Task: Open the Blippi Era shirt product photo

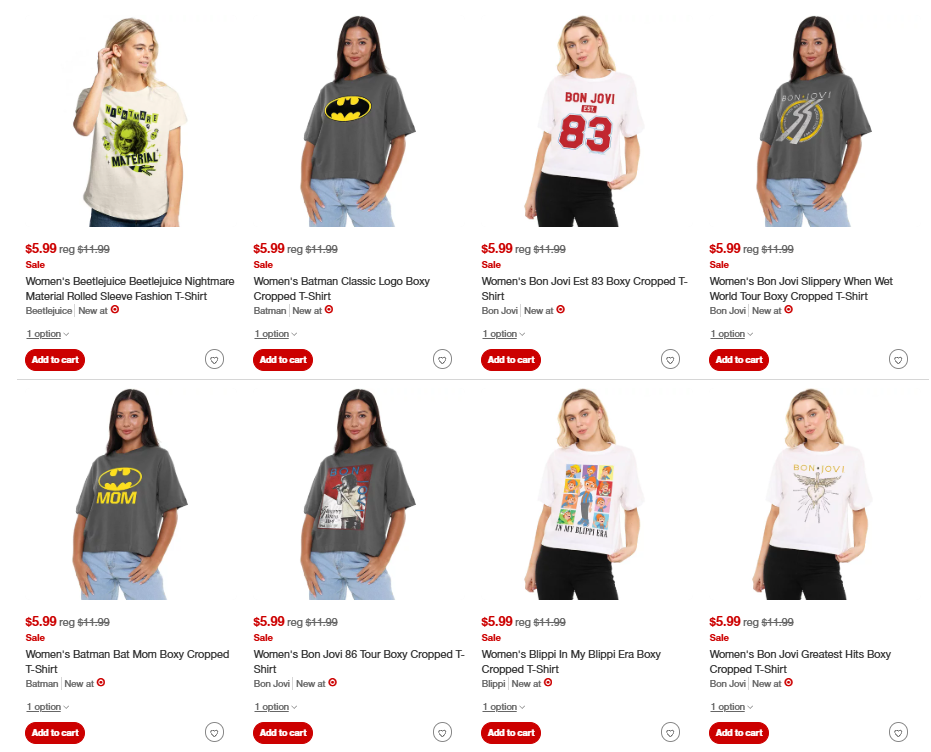Action: click(585, 494)
